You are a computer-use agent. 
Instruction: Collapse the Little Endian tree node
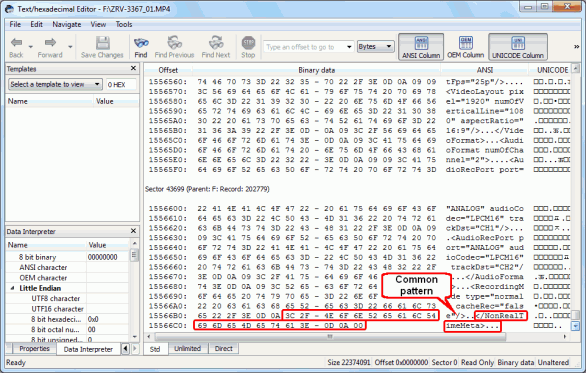coord(12,288)
